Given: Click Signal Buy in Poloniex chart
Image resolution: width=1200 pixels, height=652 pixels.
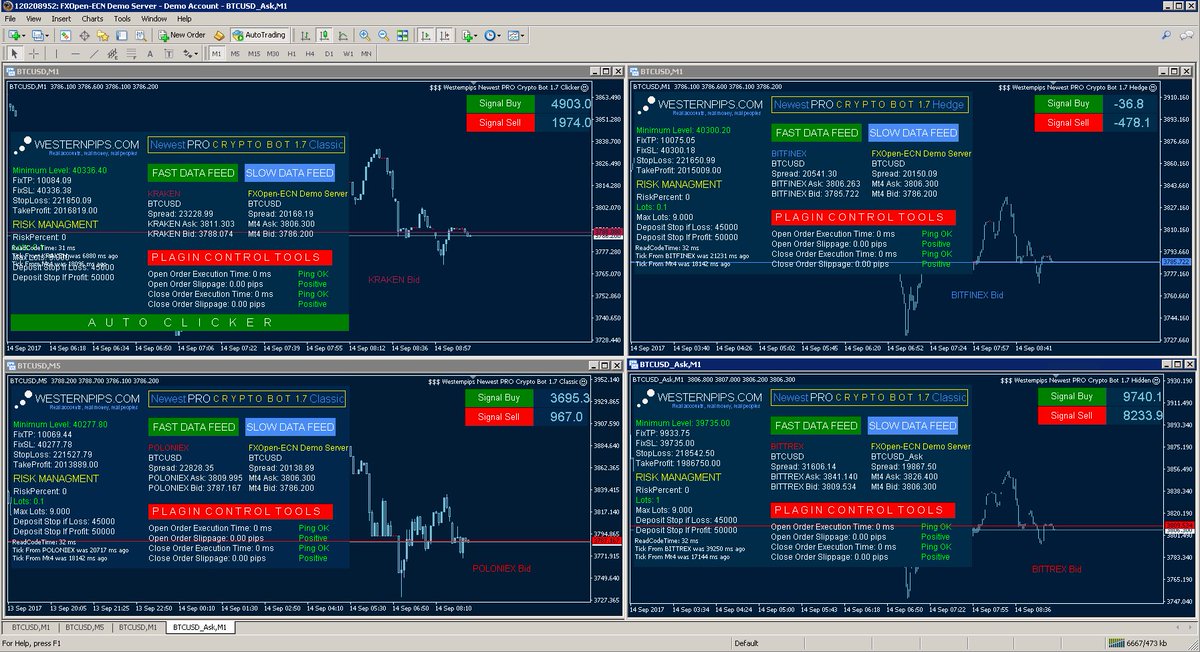Looking at the screenshot, I should (x=500, y=397).
